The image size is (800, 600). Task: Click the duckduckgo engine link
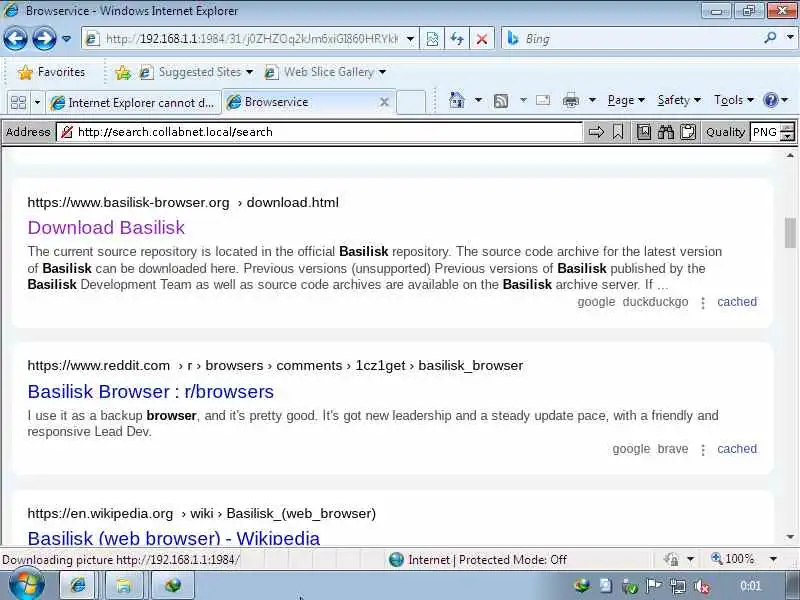coord(655,302)
